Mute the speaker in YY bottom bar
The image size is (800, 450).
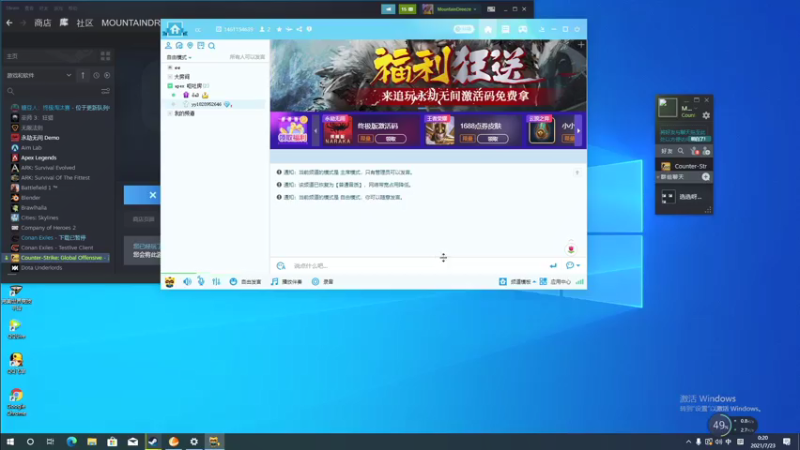(187, 282)
